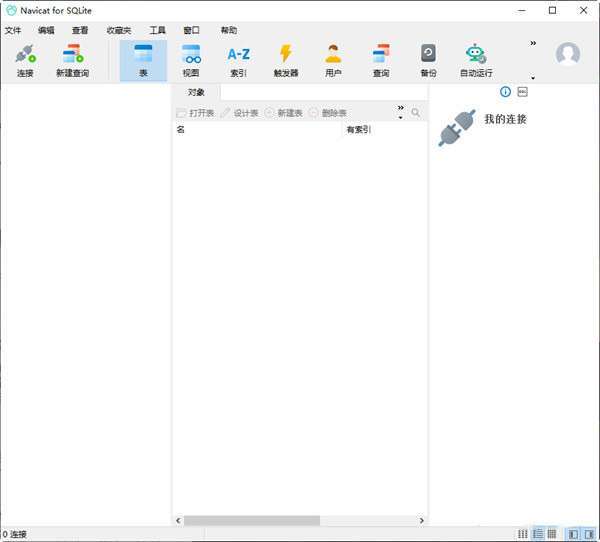Screen dimensions: 600x542
Task: Click the New Table (新建表) button
Action: click(284, 113)
